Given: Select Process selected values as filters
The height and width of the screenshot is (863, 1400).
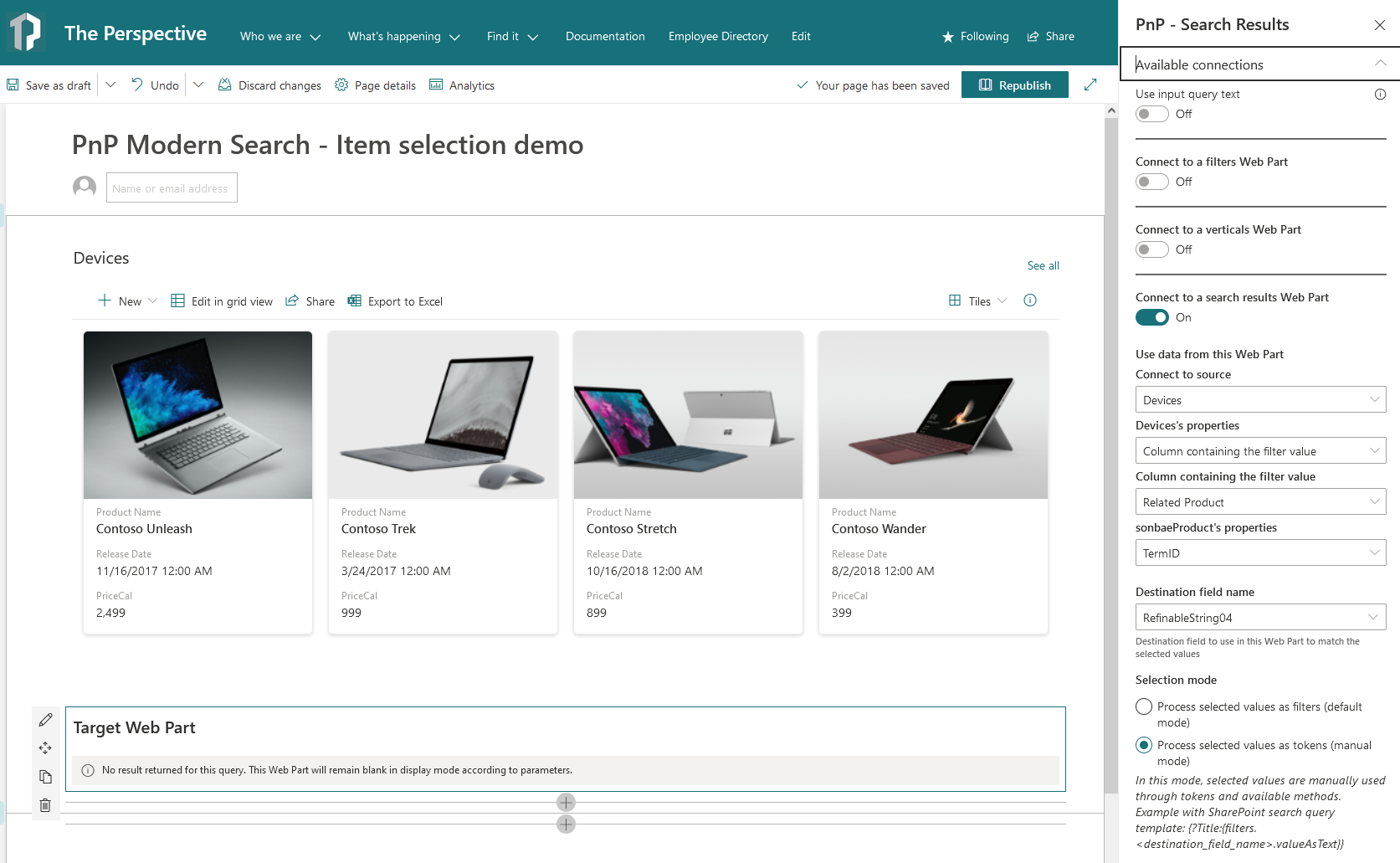Looking at the screenshot, I should [x=1144, y=706].
